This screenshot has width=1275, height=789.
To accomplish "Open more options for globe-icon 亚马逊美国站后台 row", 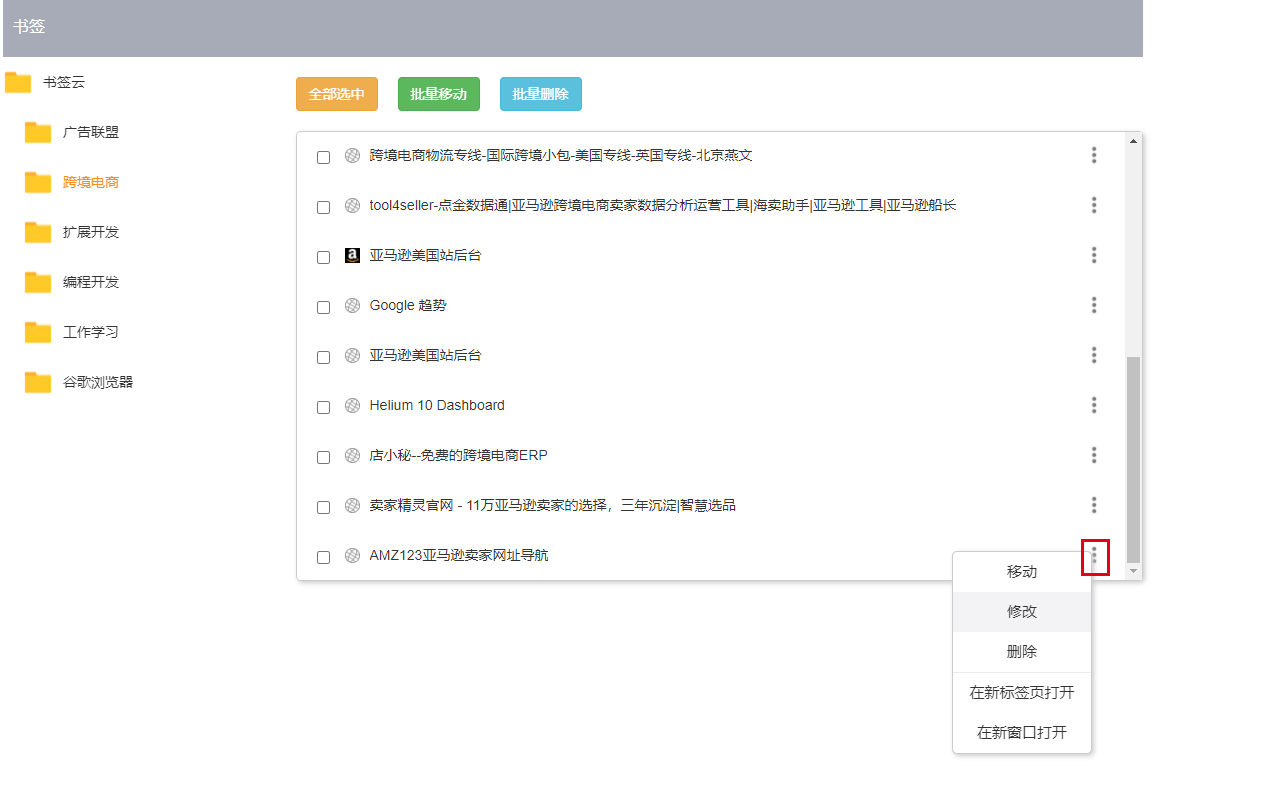I will [x=1094, y=355].
